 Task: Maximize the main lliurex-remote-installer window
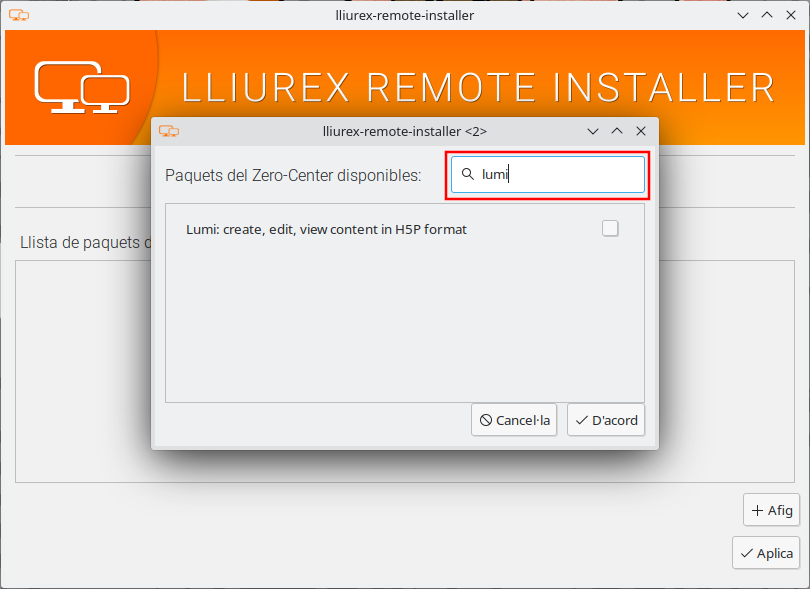[x=767, y=16]
